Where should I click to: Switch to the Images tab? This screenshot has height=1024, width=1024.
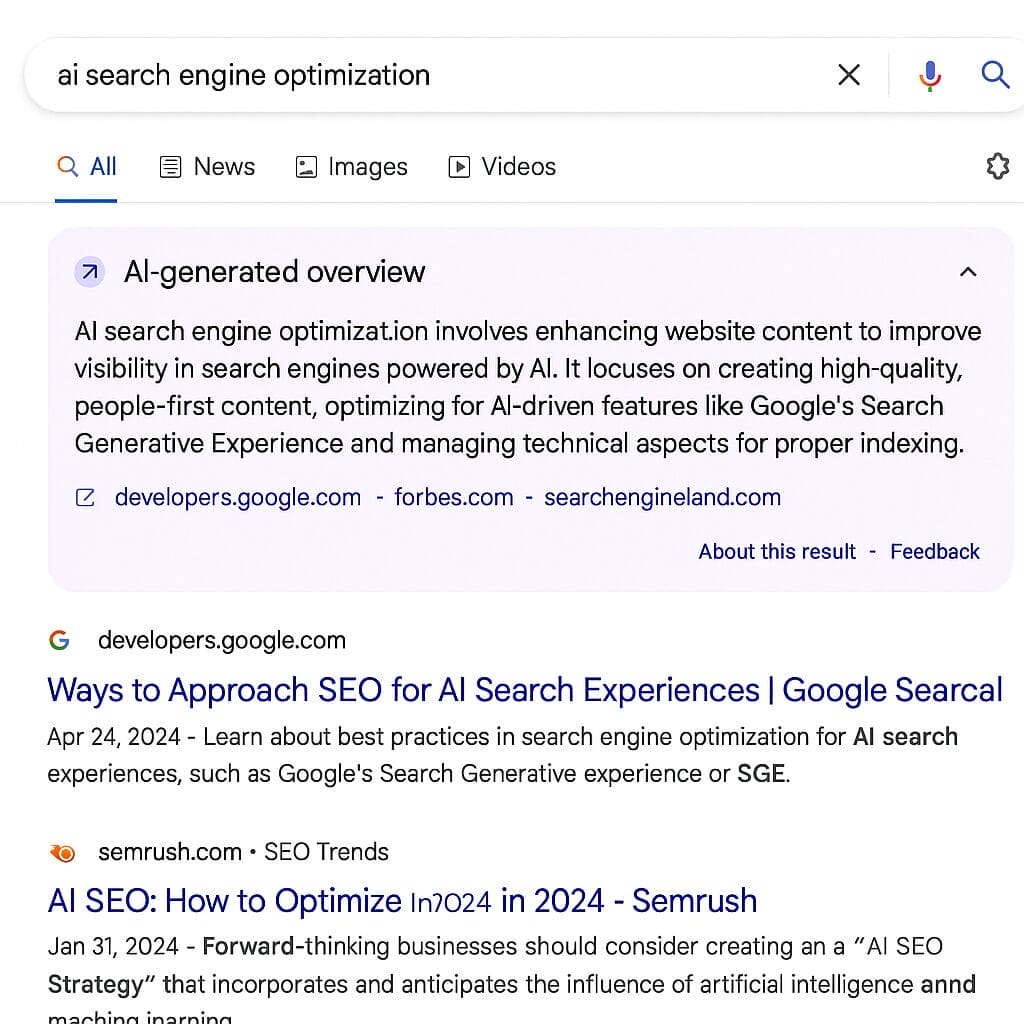tap(351, 166)
